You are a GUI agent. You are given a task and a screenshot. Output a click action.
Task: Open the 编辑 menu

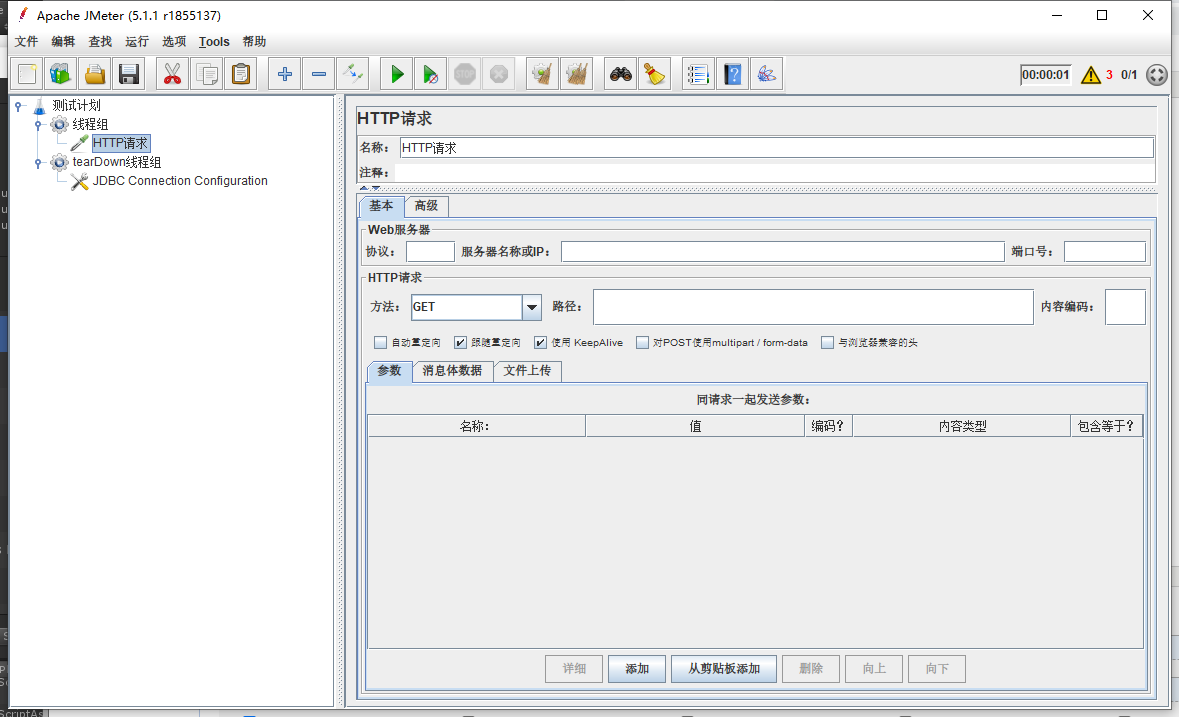[x=63, y=41]
